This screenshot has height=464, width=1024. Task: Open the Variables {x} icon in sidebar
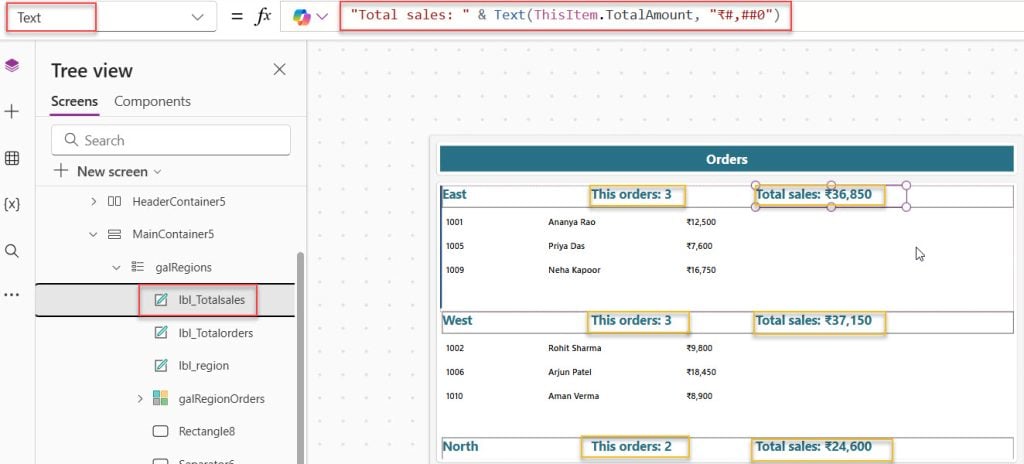[12, 205]
